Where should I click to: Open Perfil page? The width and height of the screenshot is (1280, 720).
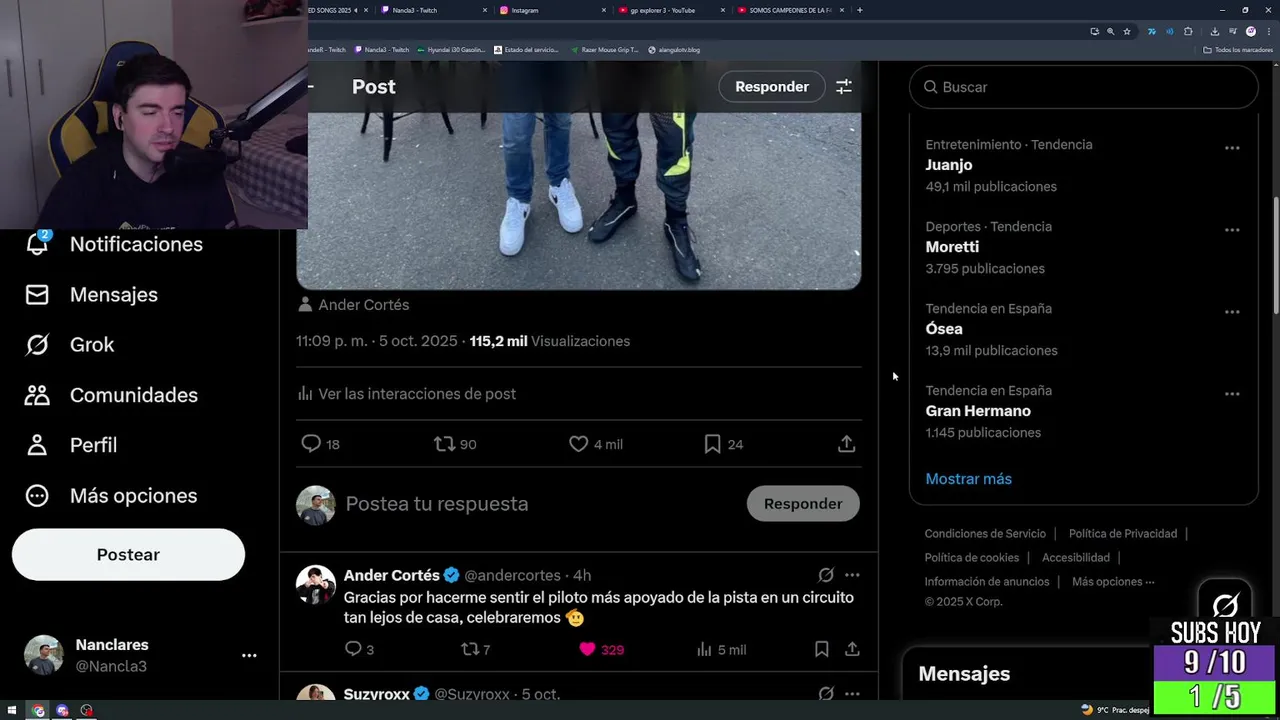[70, 445]
